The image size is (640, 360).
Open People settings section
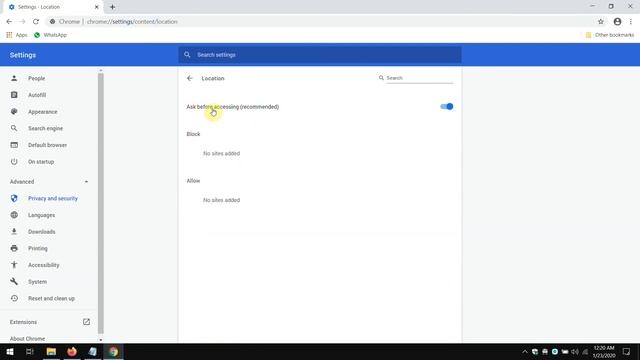[36, 78]
